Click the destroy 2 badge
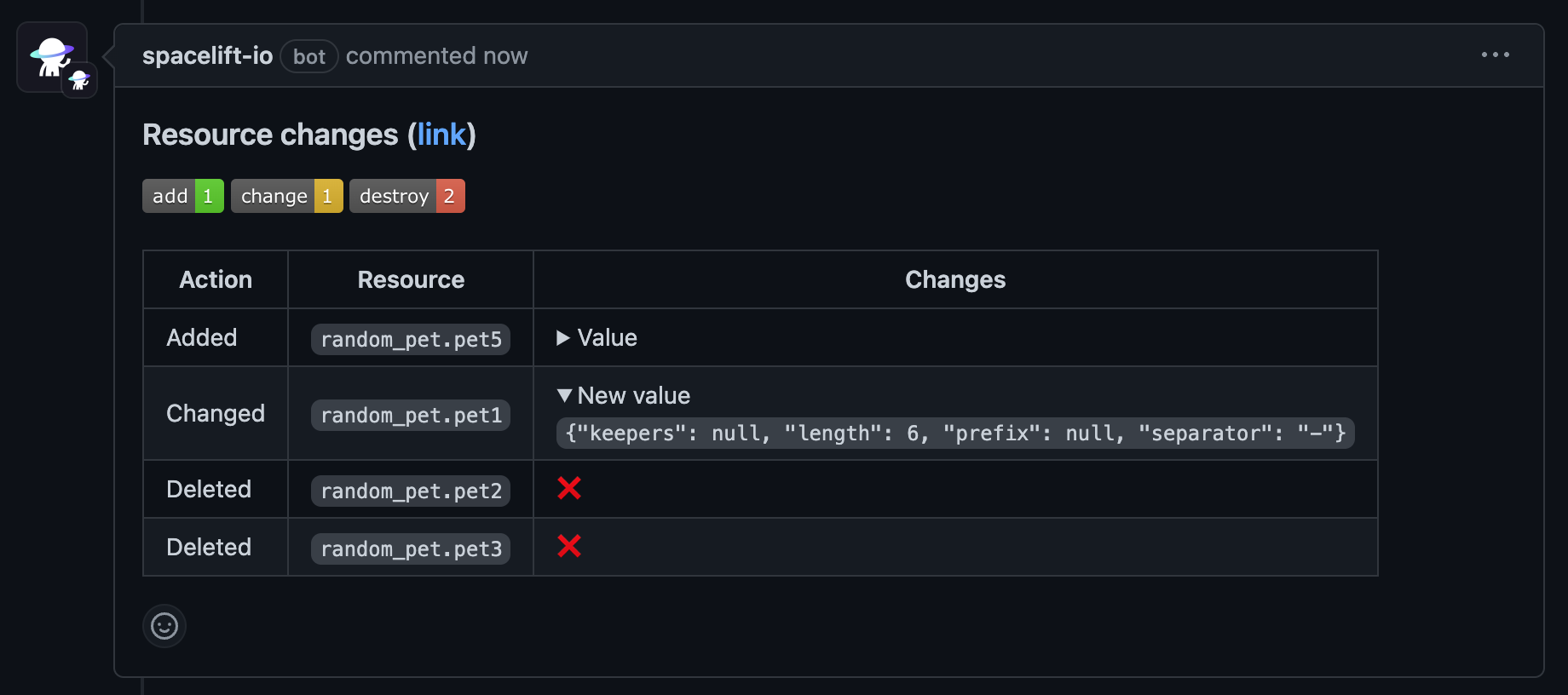Screen dimensions: 1568x695 point(406,196)
